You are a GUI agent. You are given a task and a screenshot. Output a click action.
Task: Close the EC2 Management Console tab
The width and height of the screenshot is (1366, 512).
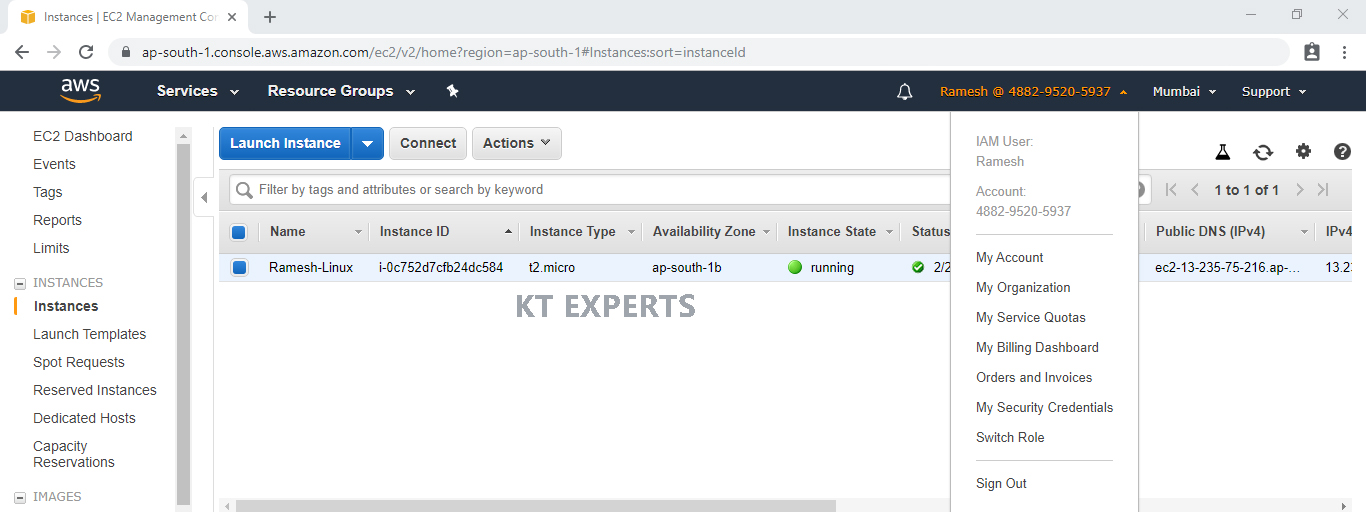pos(232,17)
